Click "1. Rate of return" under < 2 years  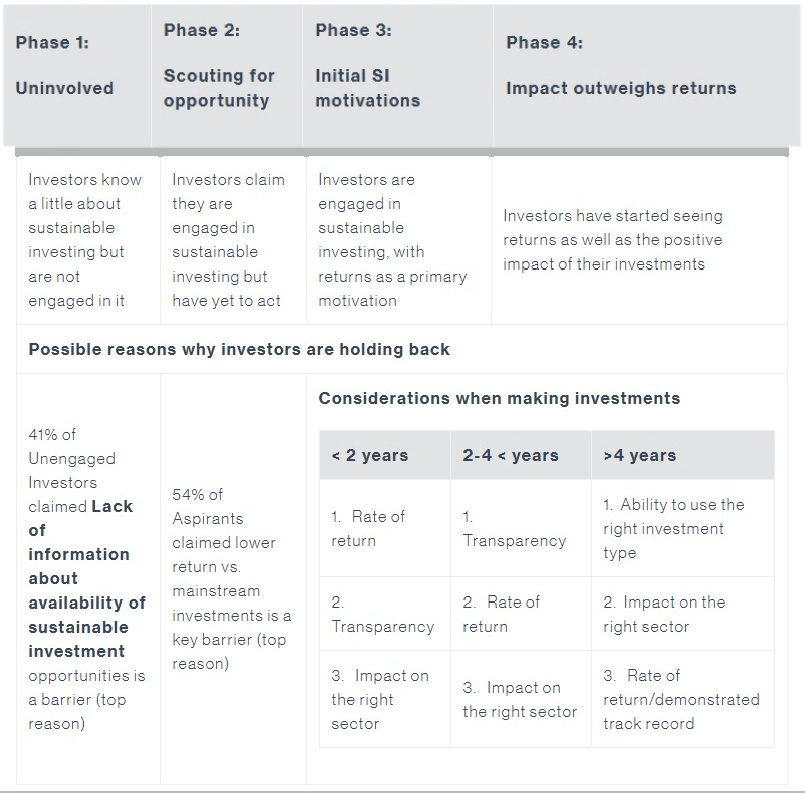click(368, 528)
